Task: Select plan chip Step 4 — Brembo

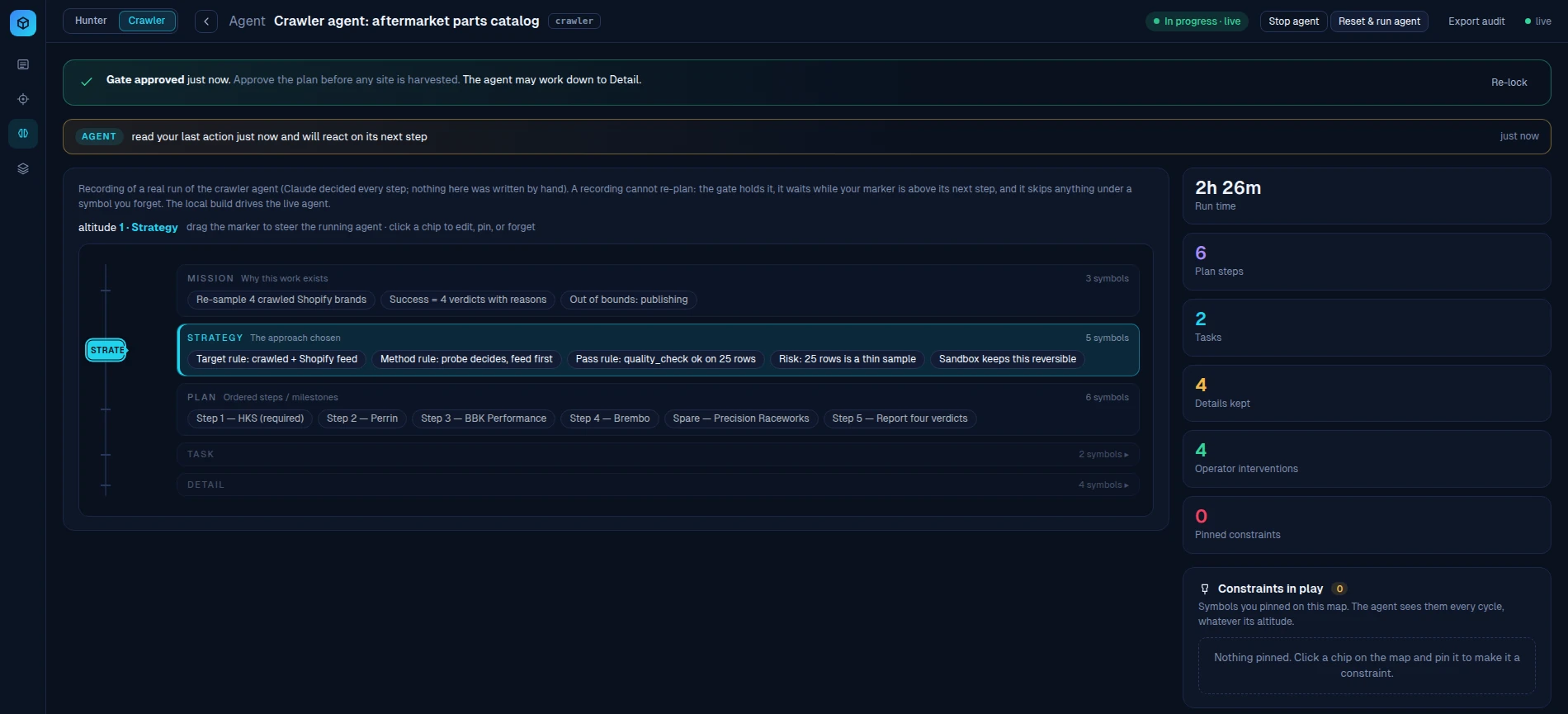Action: (x=609, y=418)
